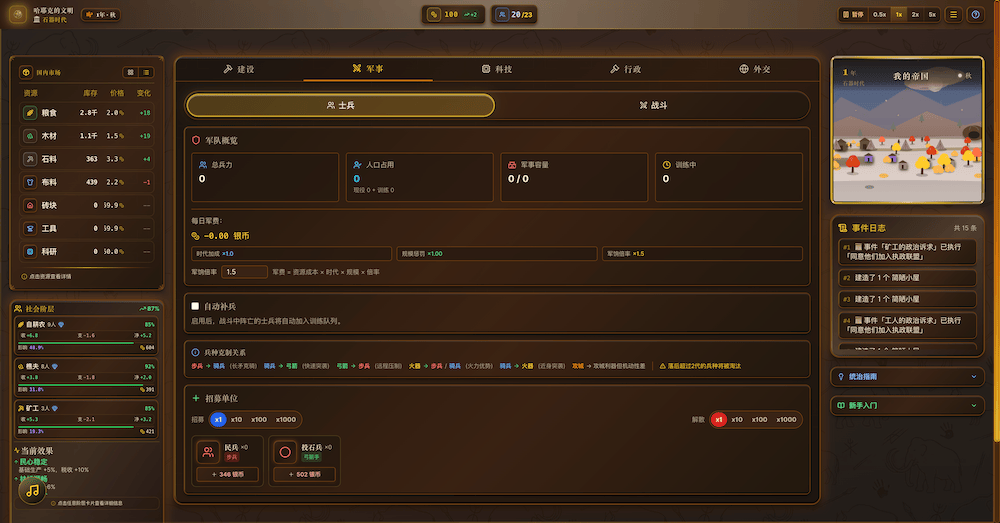1000x523 pixels.
Task: Click the 军饷倍率 pay rate input field
Action: pos(245,272)
